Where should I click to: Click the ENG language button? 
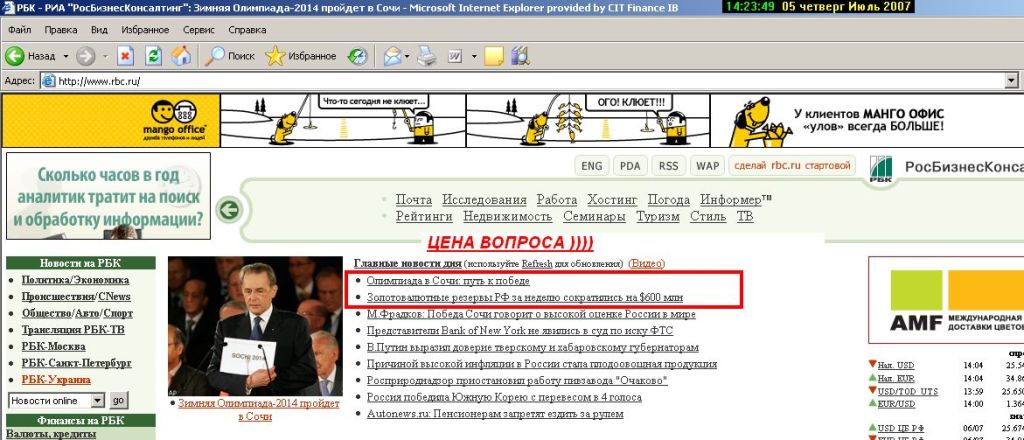591,165
